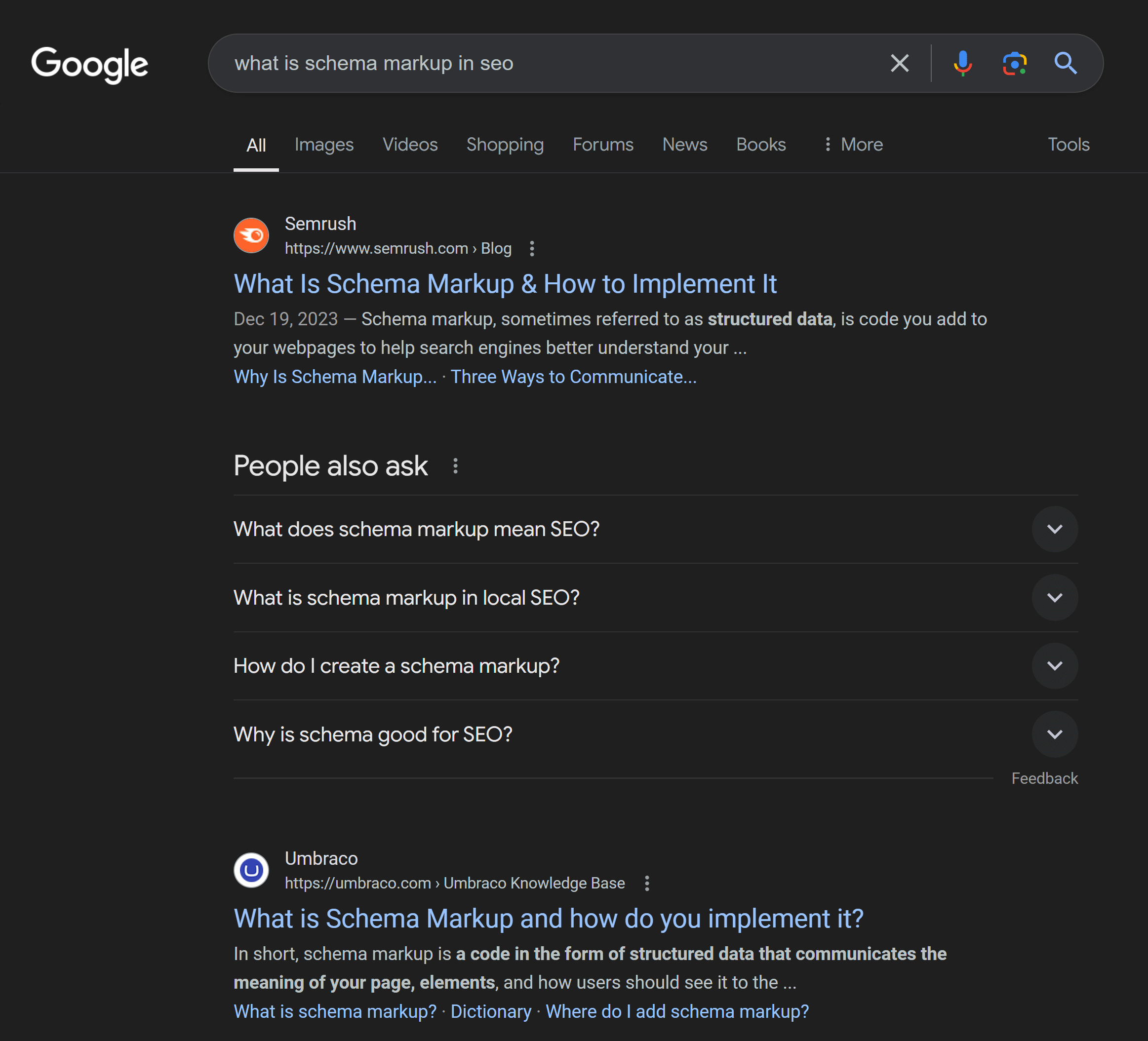Screen dimensions: 1148x1041
Task: Click the Feedback button near People also ask
Action: pyautogui.click(x=1045, y=778)
